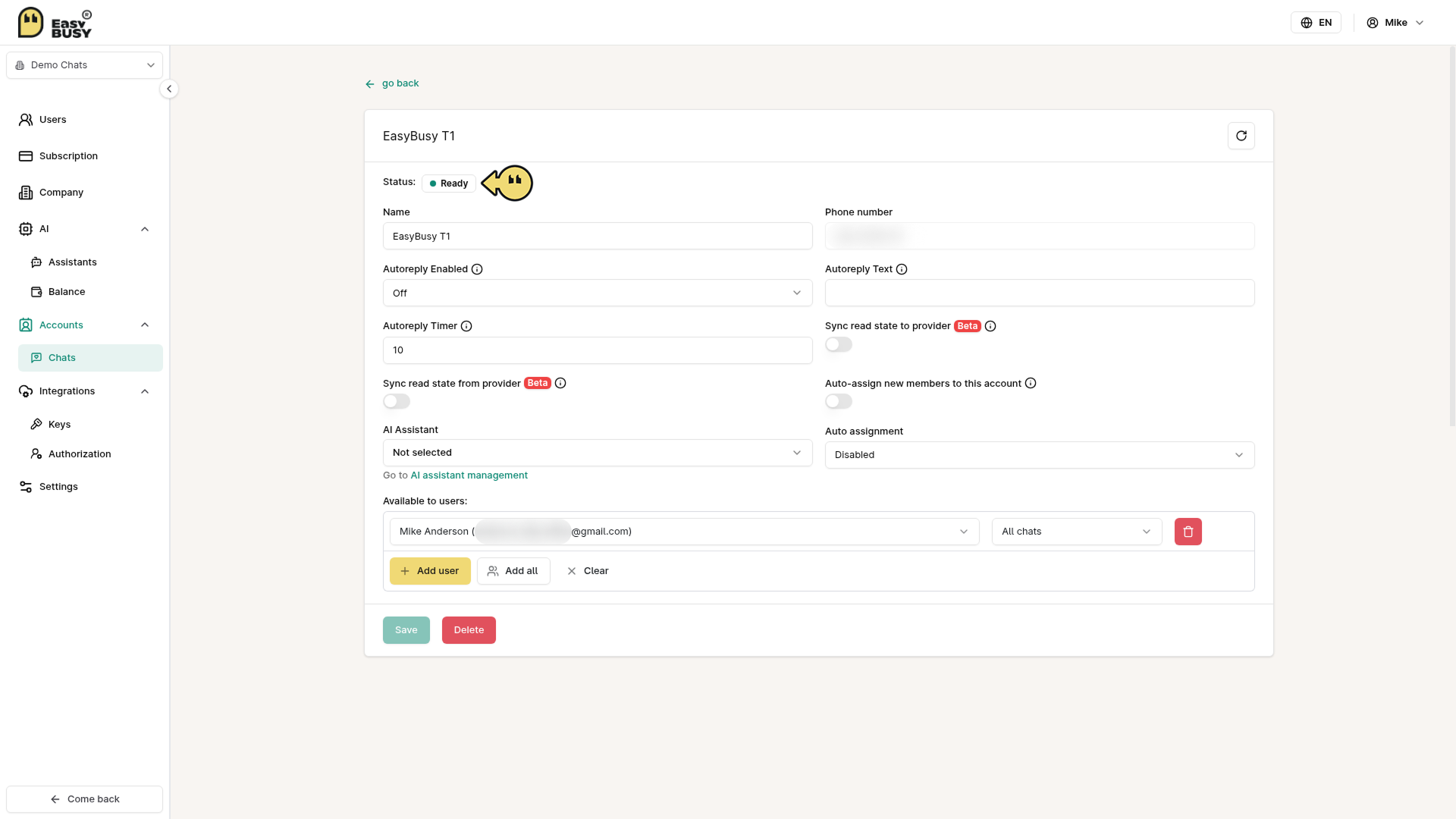The image size is (1456, 819).
Task: Click the Add all button
Action: click(513, 571)
